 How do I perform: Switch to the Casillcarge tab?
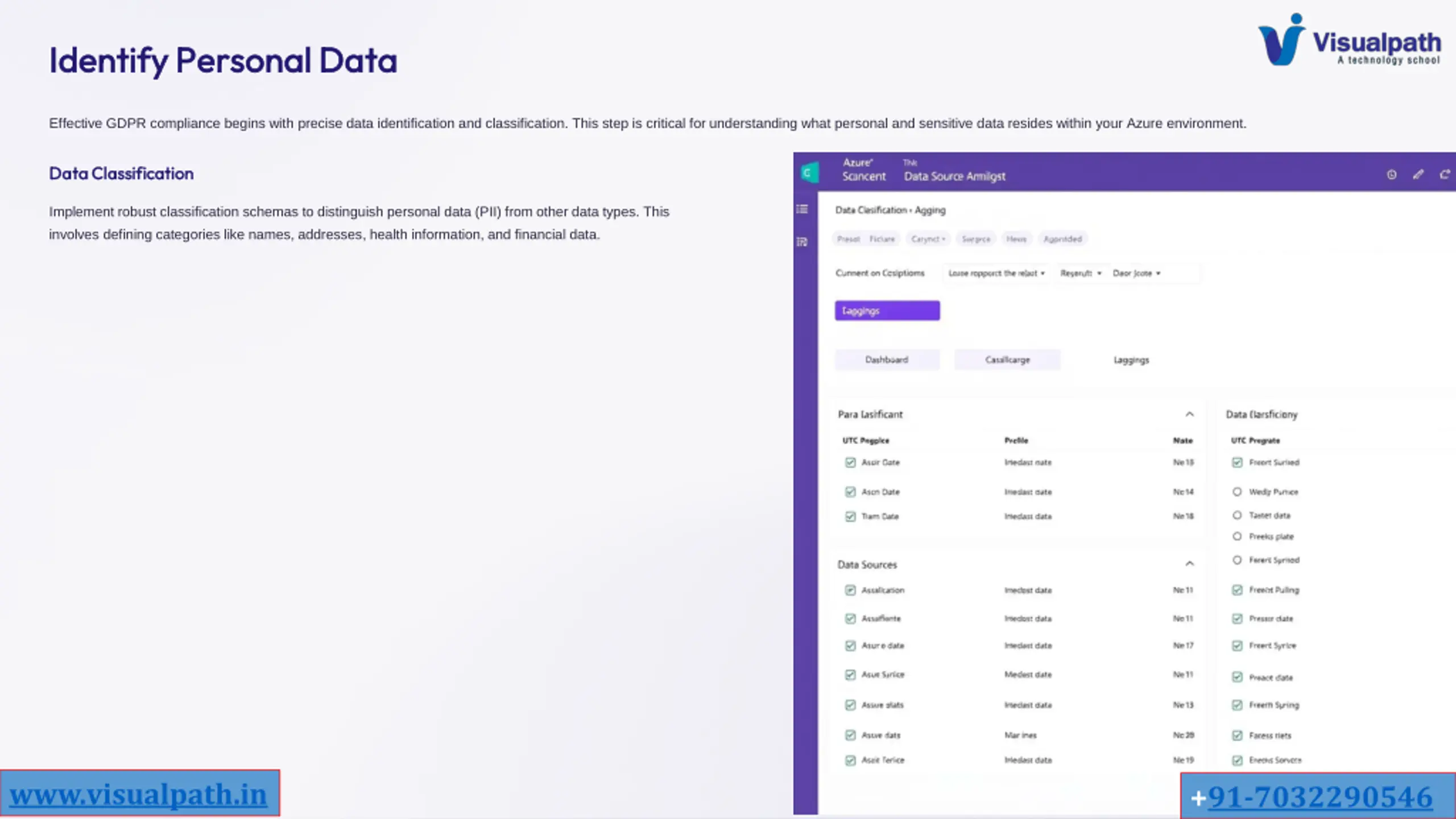click(x=1007, y=360)
